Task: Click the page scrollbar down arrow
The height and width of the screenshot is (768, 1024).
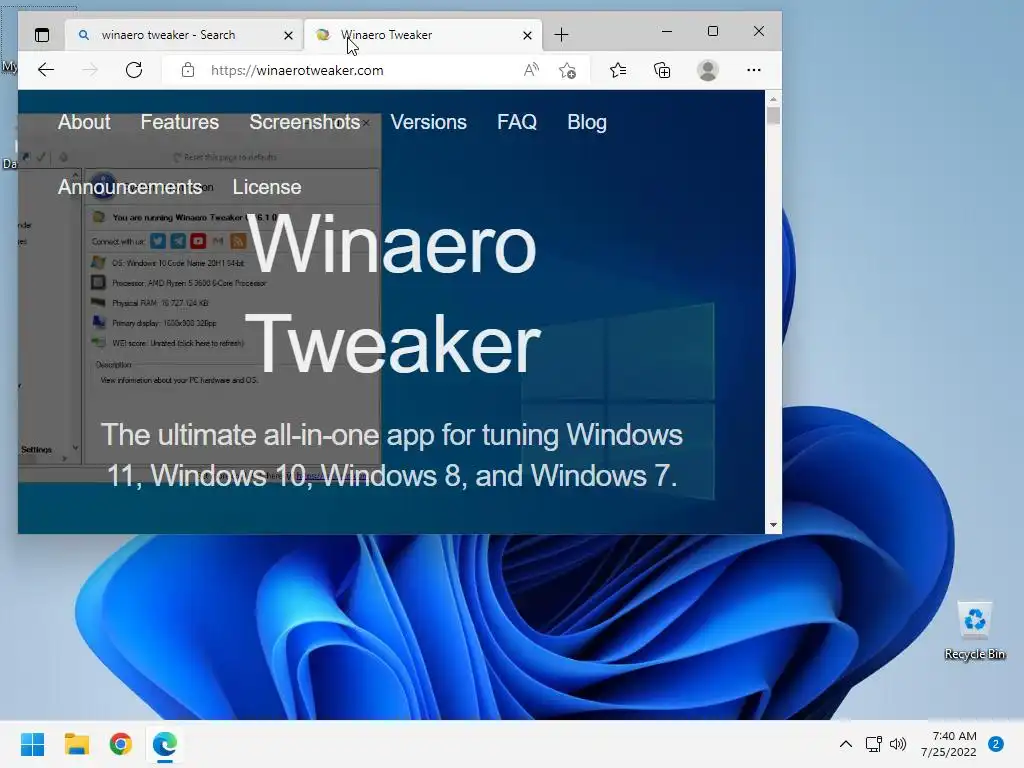Action: pyautogui.click(x=773, y=525)
